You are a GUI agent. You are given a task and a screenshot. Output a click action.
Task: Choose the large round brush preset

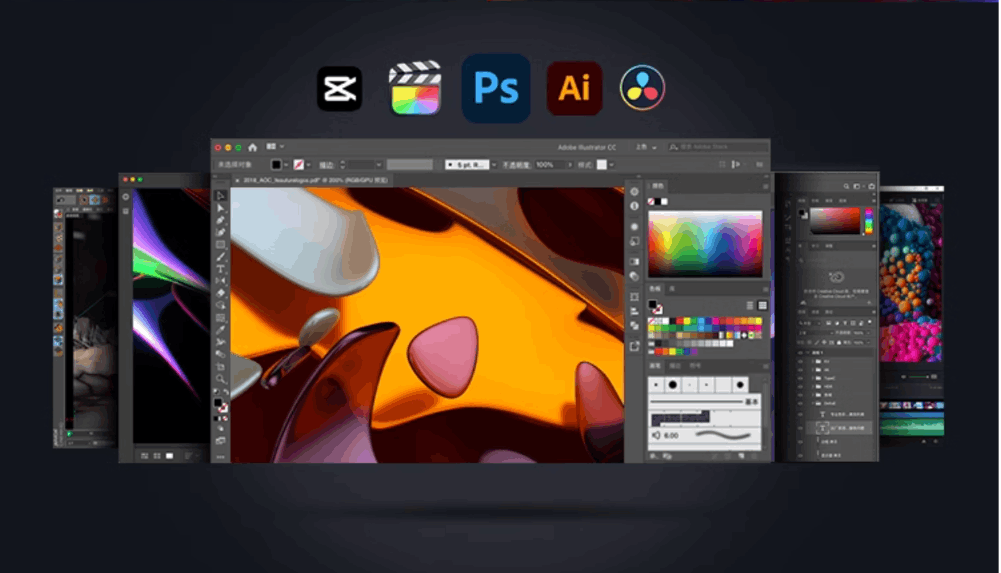point(672,385)
